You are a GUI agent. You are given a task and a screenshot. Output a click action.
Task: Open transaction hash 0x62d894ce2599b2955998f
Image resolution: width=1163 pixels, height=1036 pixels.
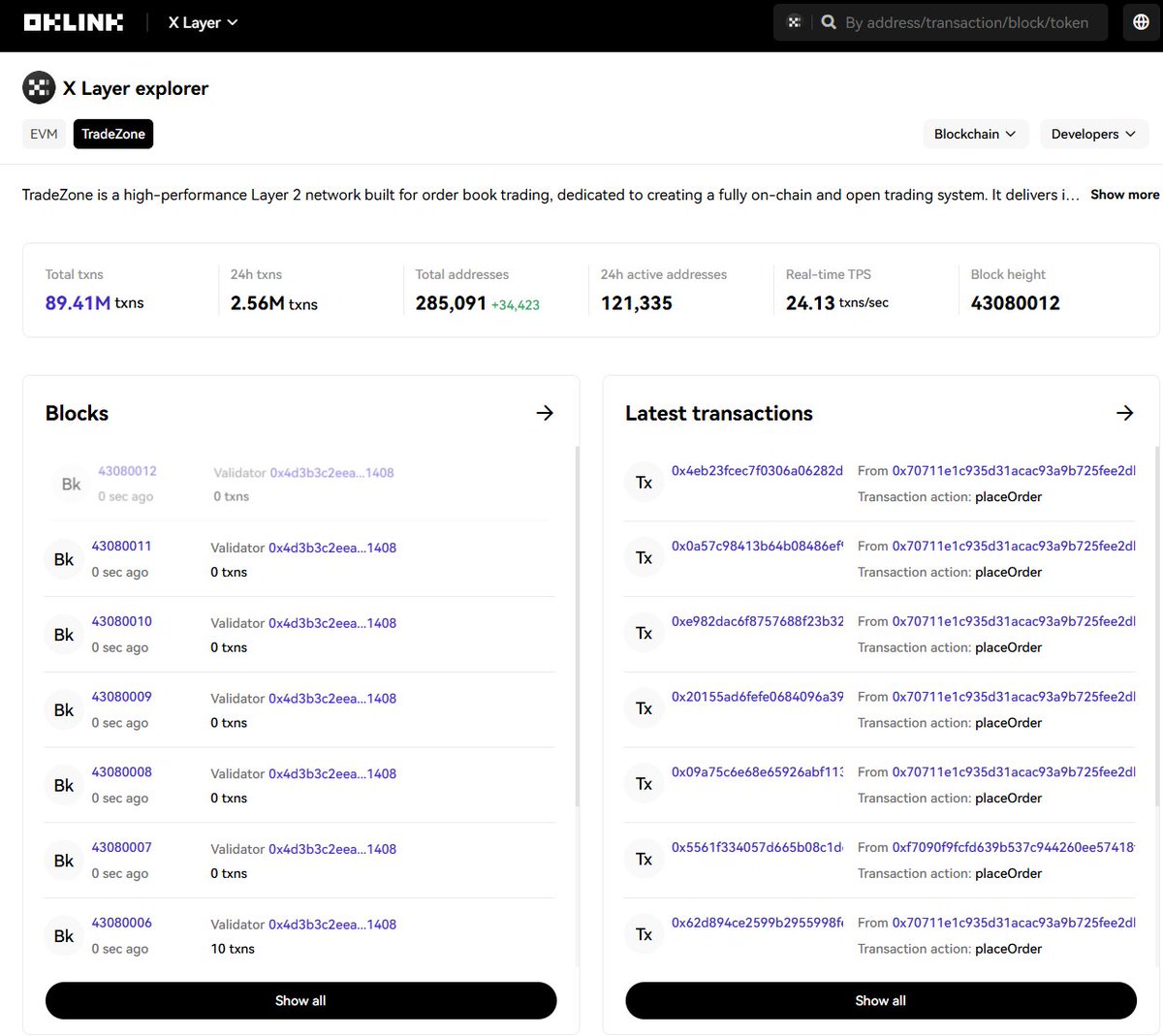point(757,923)
